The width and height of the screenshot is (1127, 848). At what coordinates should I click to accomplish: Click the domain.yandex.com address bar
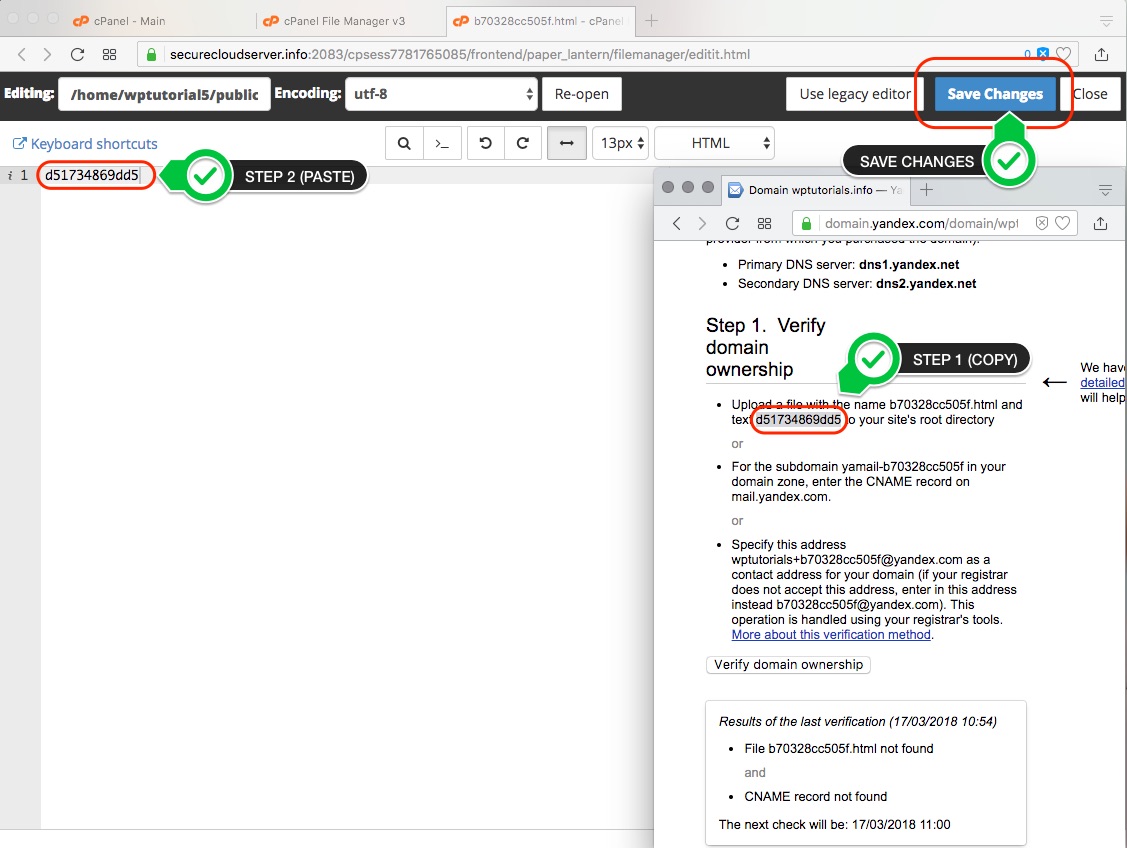[x=934, y=223]
